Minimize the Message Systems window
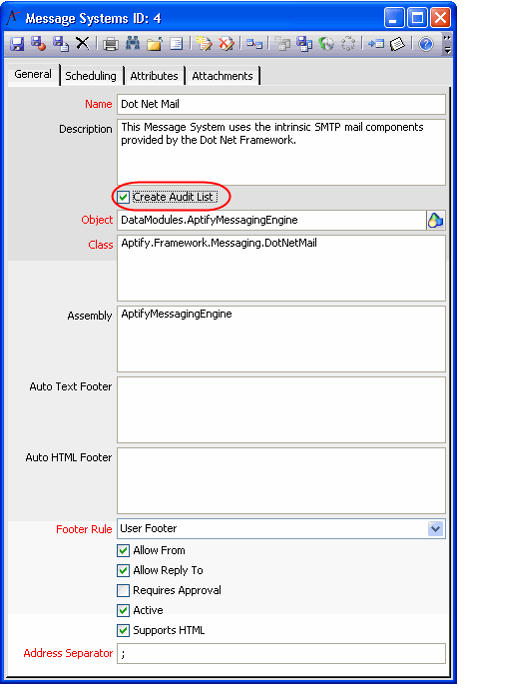The height and width of the screenshot is (691, 529). pyautogui.click(x=394, y=18)
